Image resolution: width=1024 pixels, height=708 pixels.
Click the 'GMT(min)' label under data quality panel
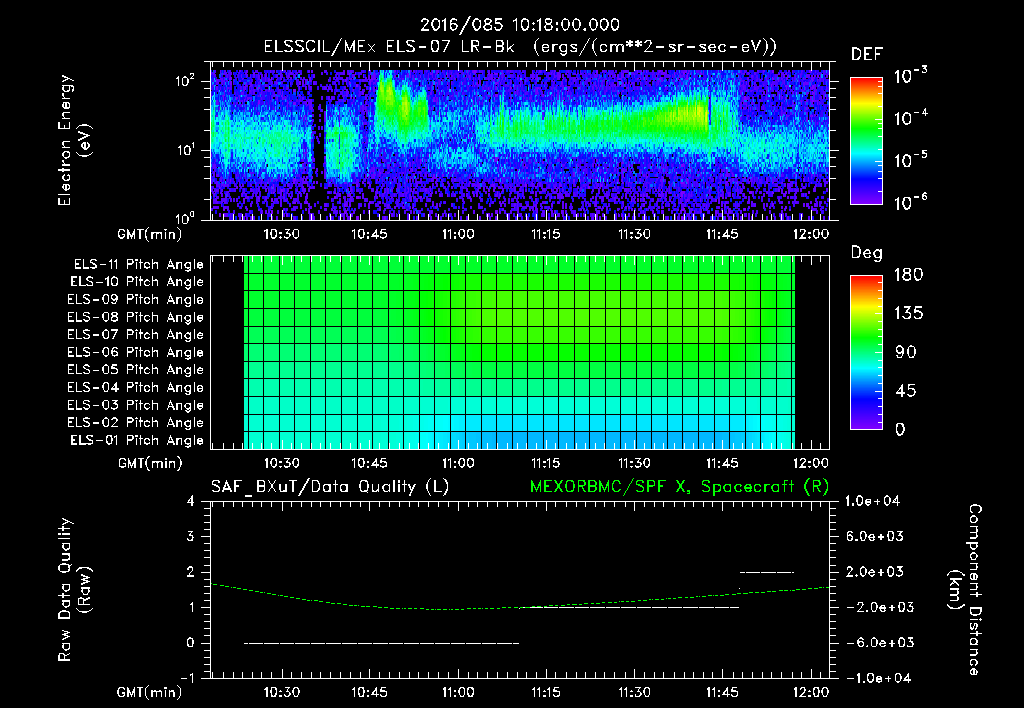(x=150, y=692)
